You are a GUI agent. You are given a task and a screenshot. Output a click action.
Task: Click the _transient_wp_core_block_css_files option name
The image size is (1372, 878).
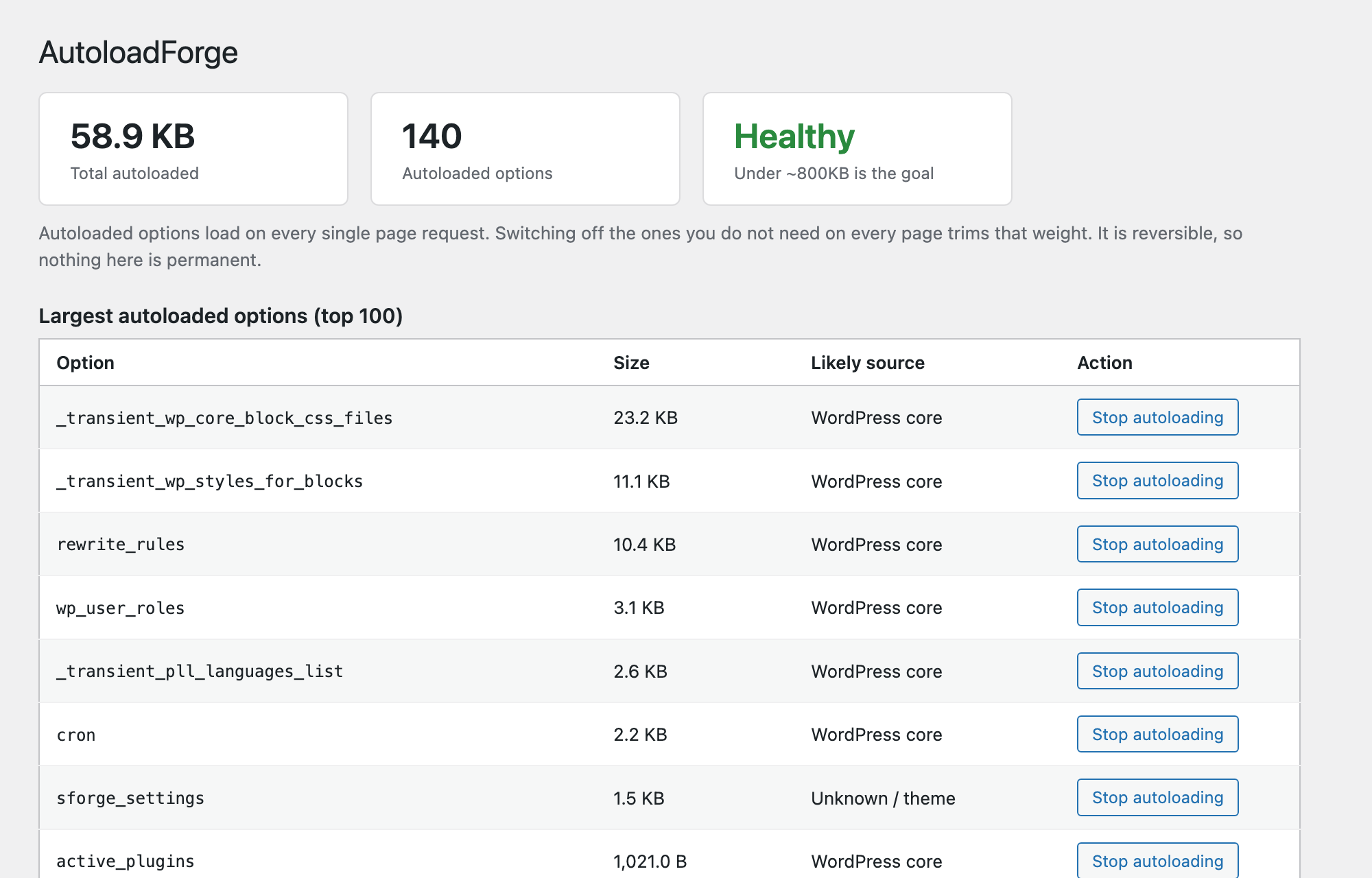pyautogui.click(x=224, y=418)
